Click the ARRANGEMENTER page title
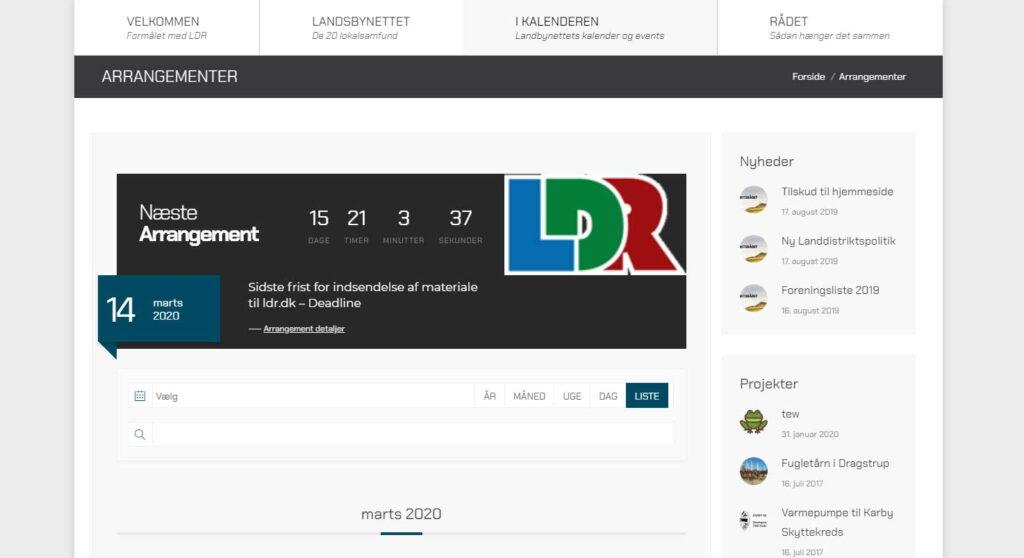 point(169,76)
